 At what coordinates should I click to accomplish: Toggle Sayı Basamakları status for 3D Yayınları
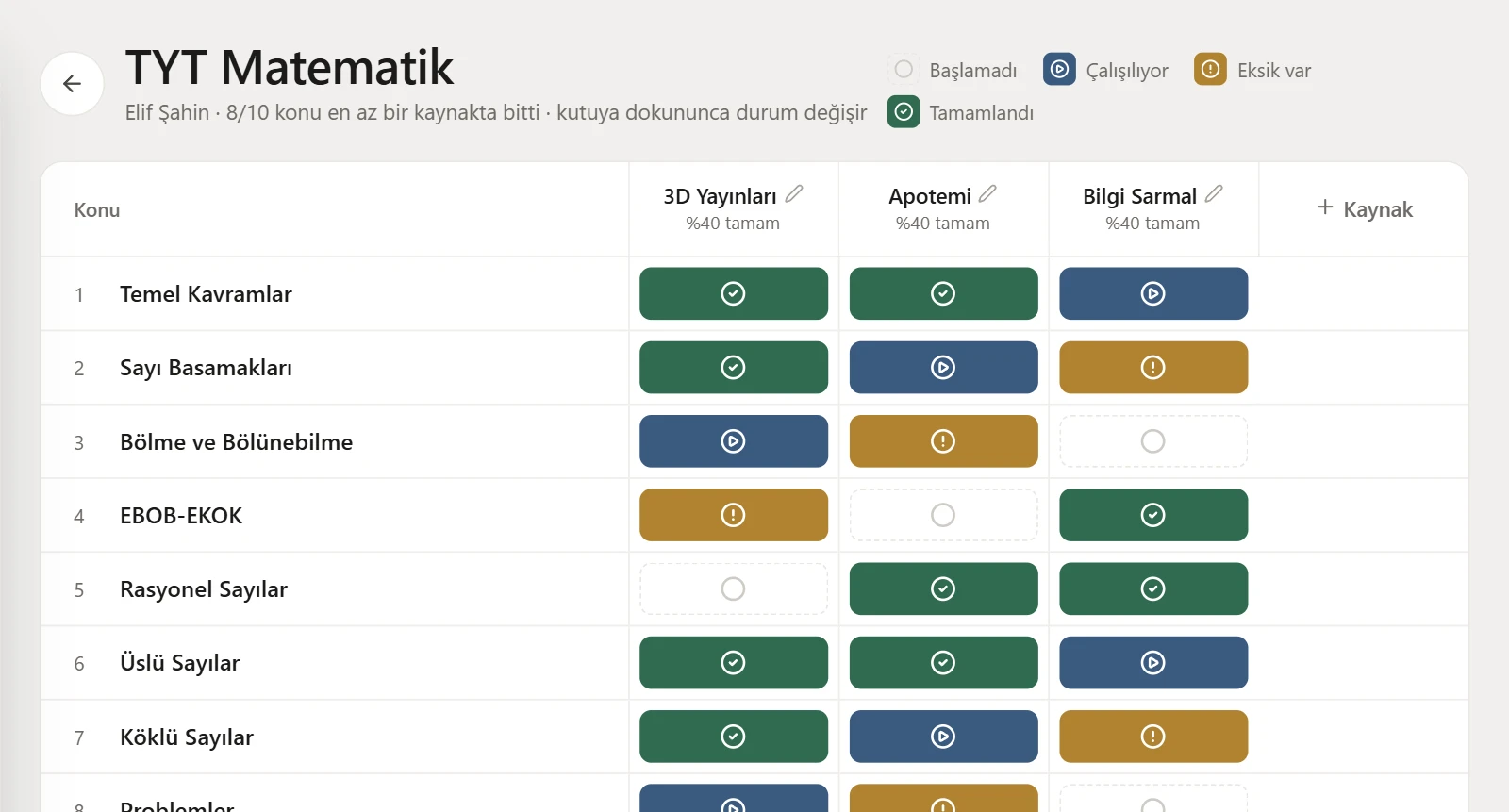pyautogui.click(x=734, y=367)
